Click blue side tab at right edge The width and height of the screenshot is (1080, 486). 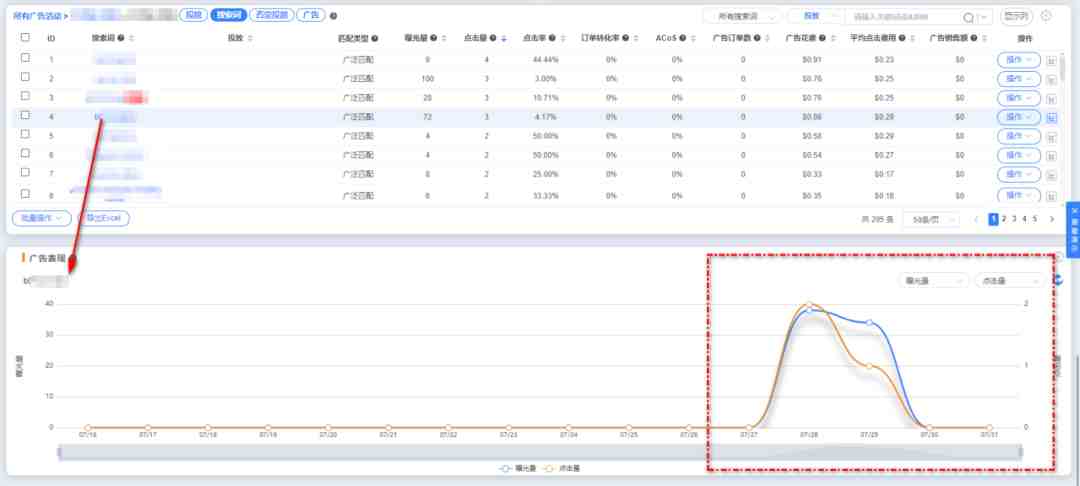pyautogui.click(x=1074, y=229)
